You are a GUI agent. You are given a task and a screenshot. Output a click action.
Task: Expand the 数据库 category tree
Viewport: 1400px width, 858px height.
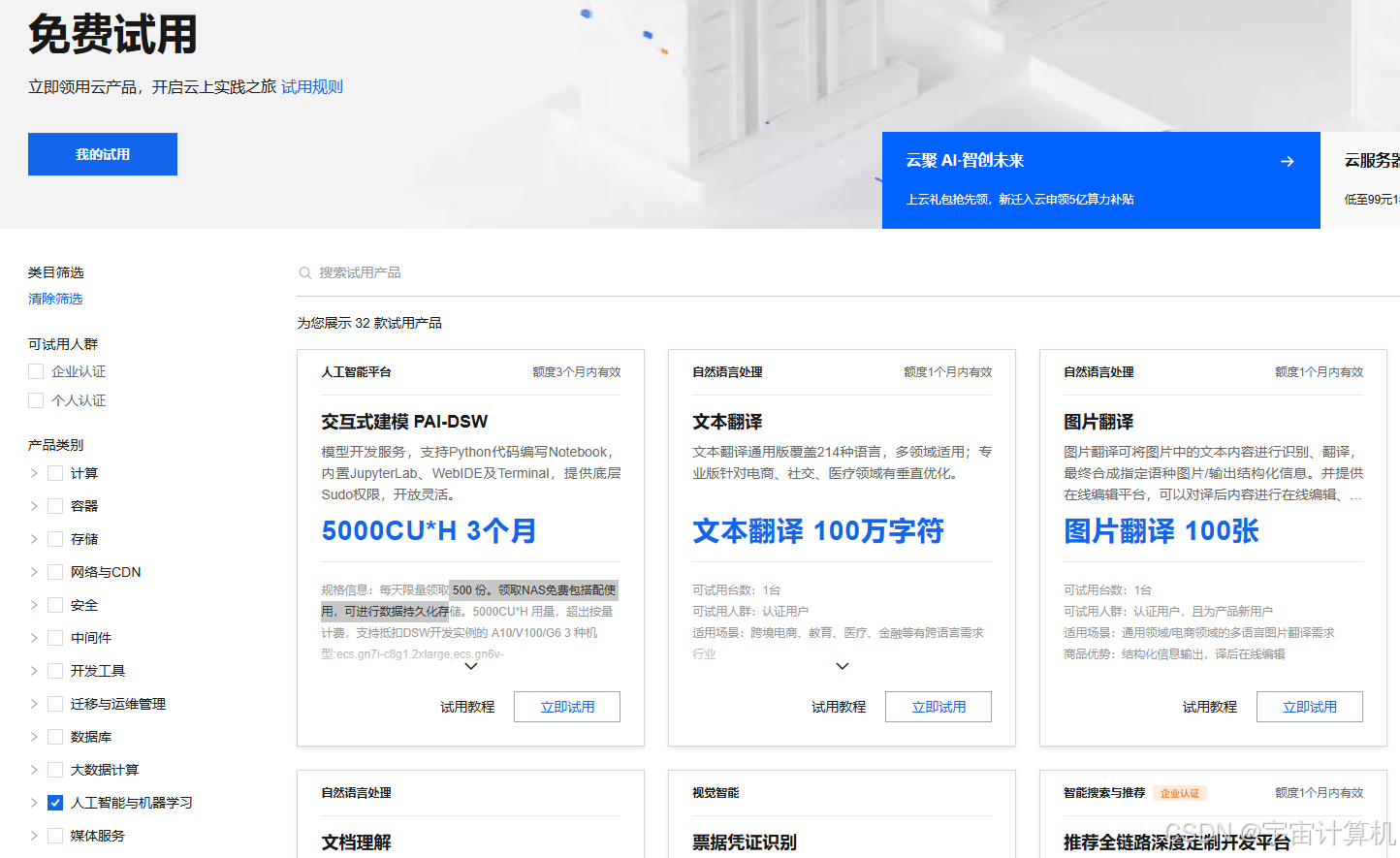(34, 736)
